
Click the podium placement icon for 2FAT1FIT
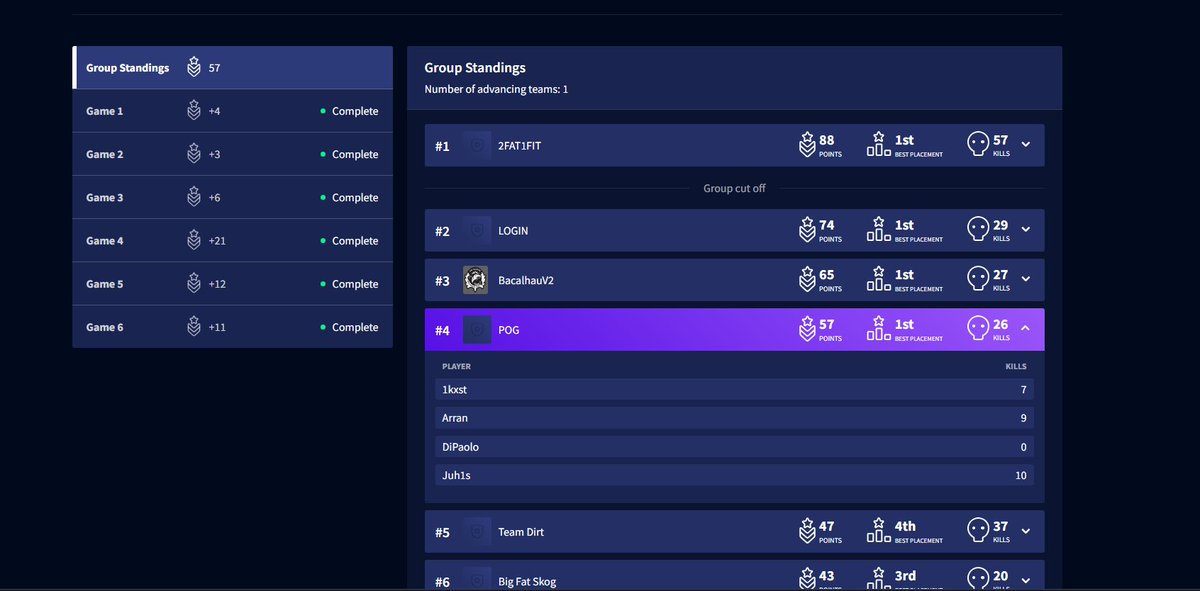(x=879, y=144)
